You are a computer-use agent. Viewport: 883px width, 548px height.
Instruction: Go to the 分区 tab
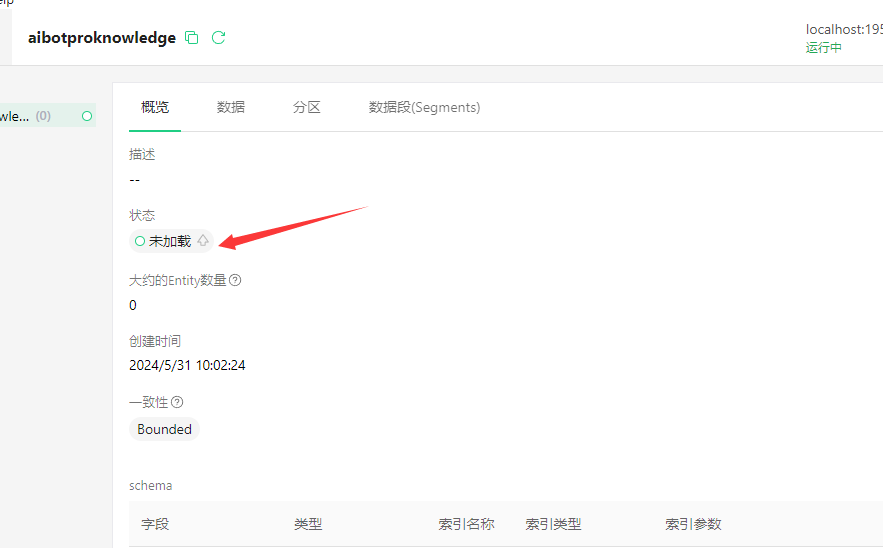tap(307, 107)
